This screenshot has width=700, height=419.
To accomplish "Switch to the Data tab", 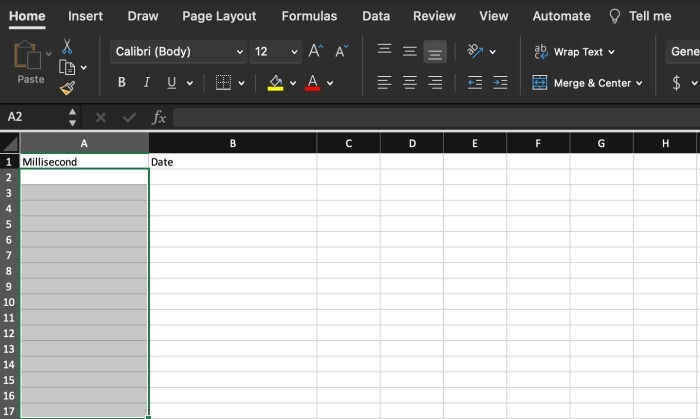I will pyautogui.click(x=376, y=16).
